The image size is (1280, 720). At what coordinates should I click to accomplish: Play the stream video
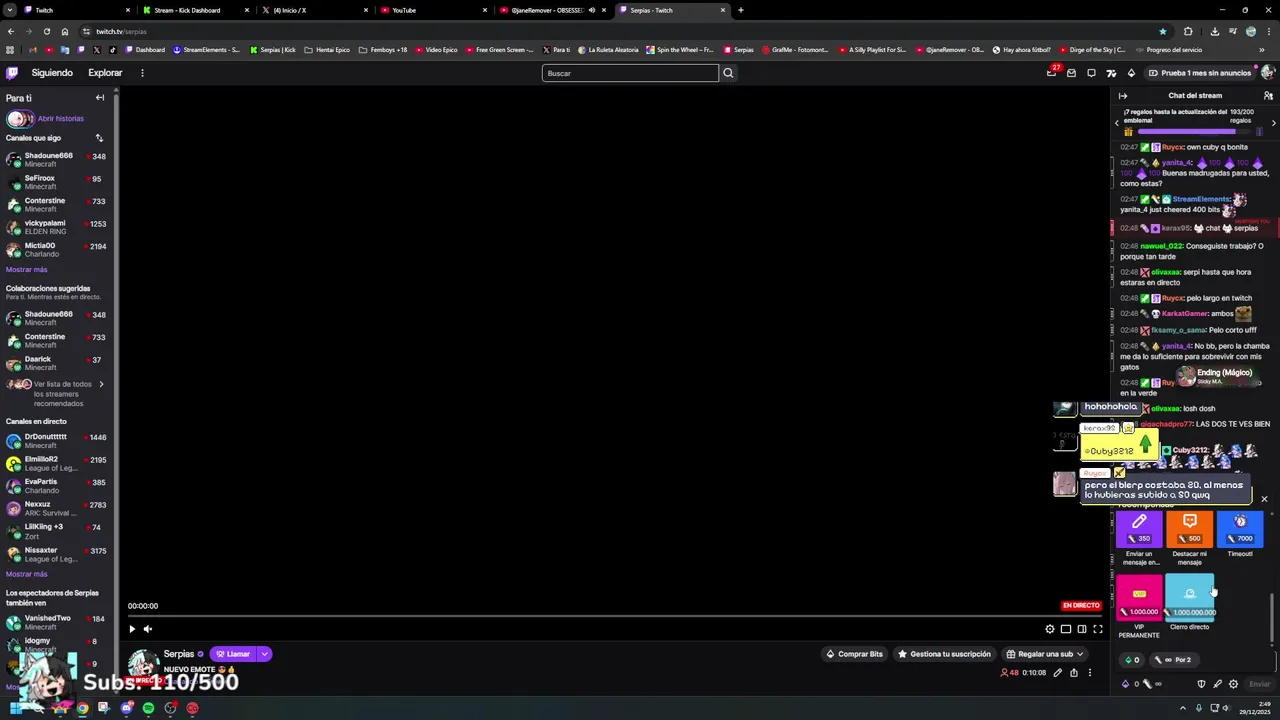(x=132, y=629)
